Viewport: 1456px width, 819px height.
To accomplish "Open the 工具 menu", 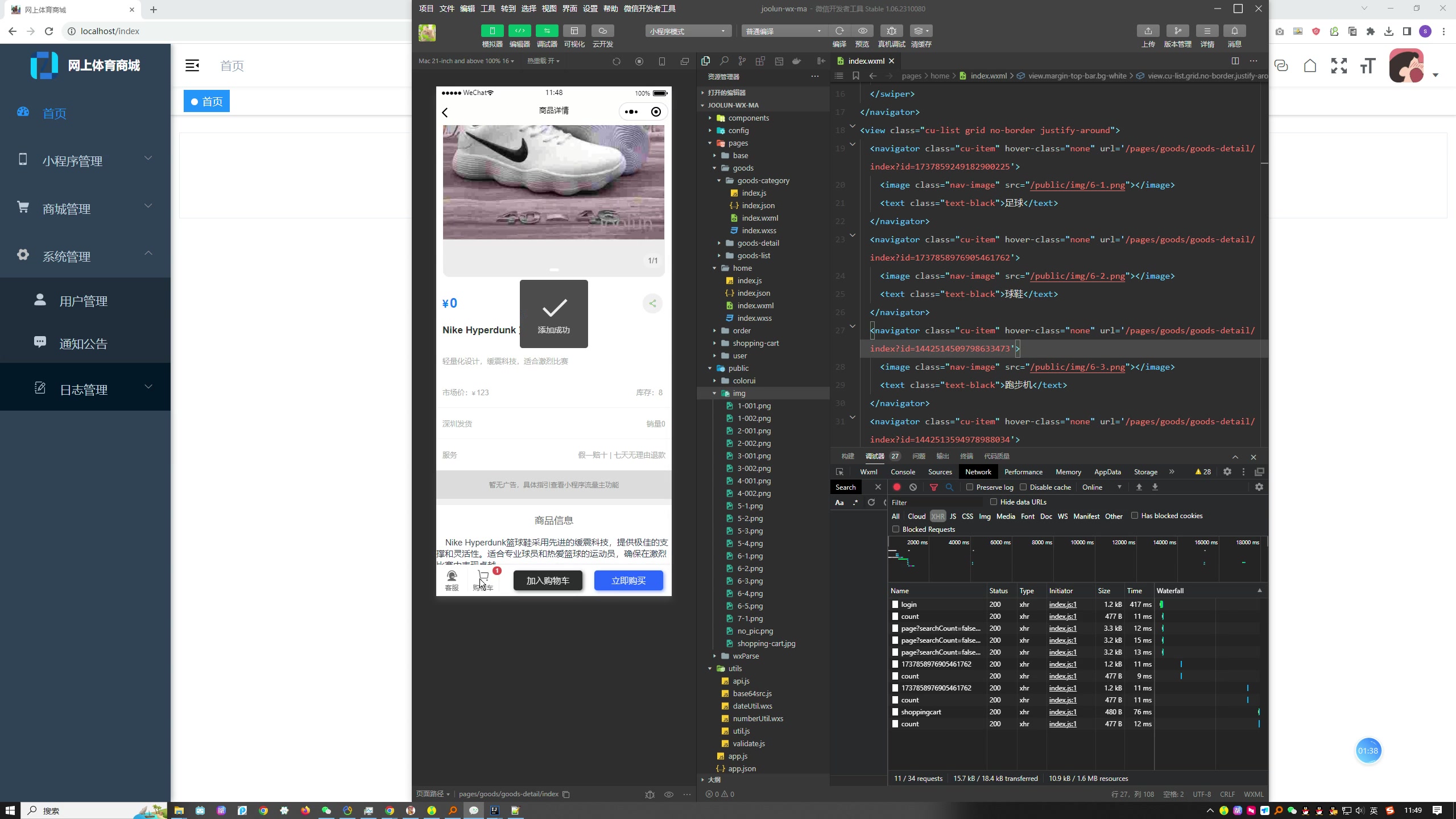I will pos(487,9).
